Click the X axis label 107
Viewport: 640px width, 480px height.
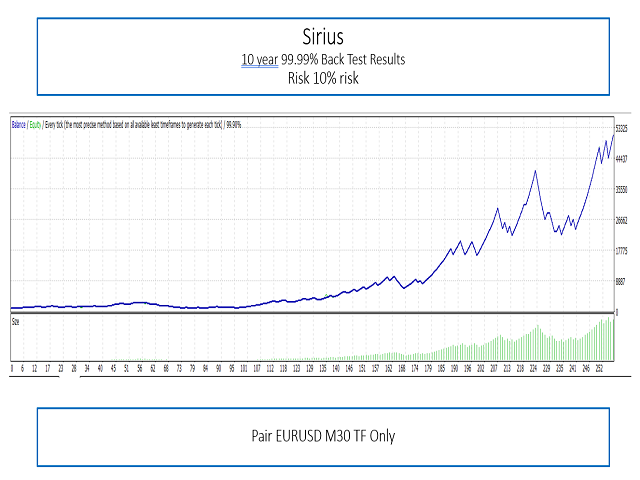(x=257, y=368)
